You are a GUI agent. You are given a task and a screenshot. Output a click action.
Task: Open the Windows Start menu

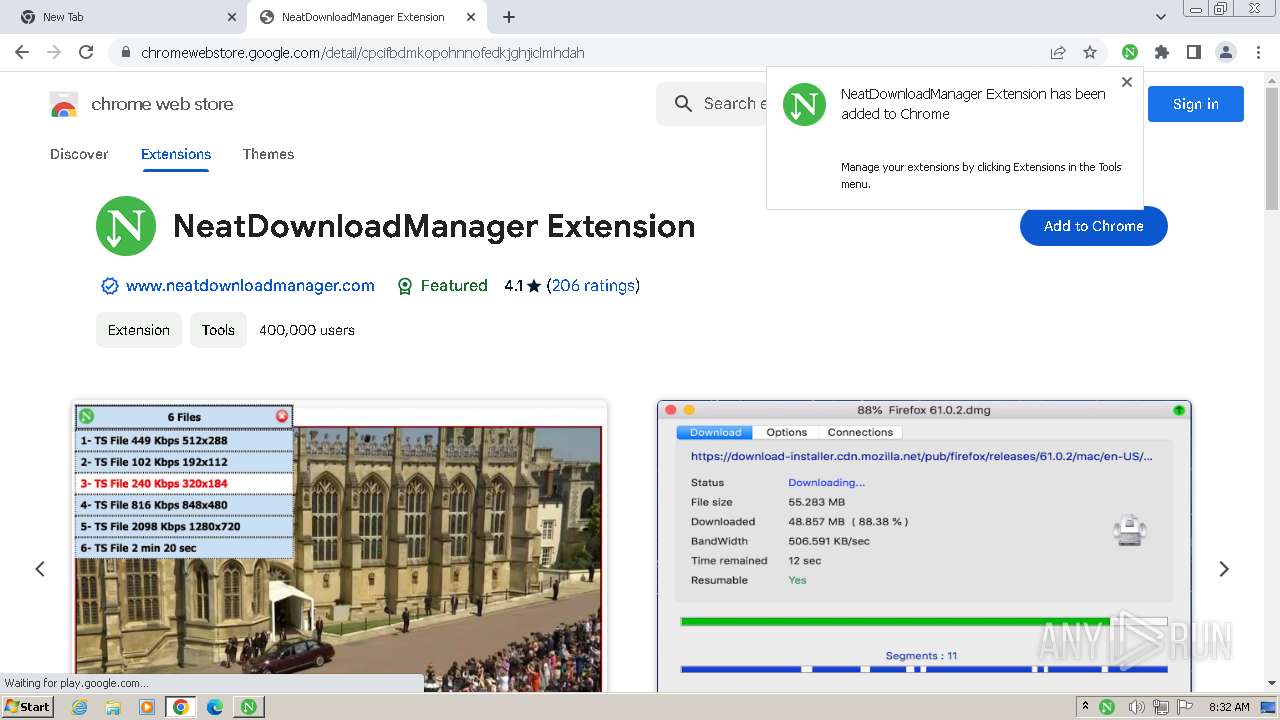pos(28,707)
